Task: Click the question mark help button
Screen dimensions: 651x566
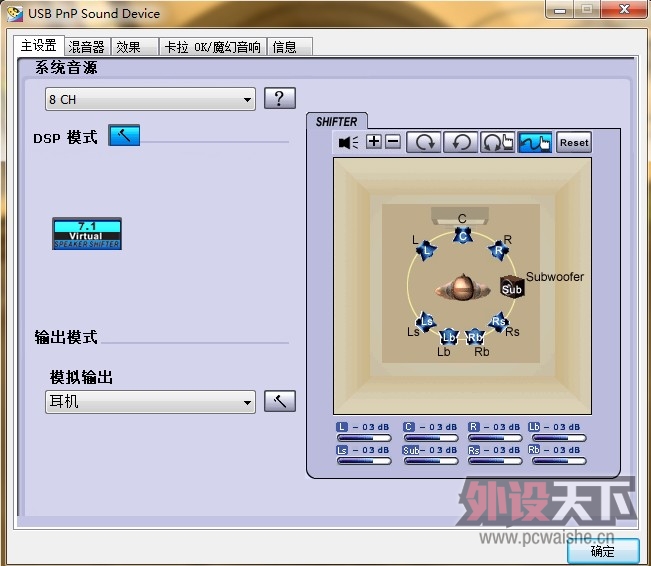Action: point(280,98)
